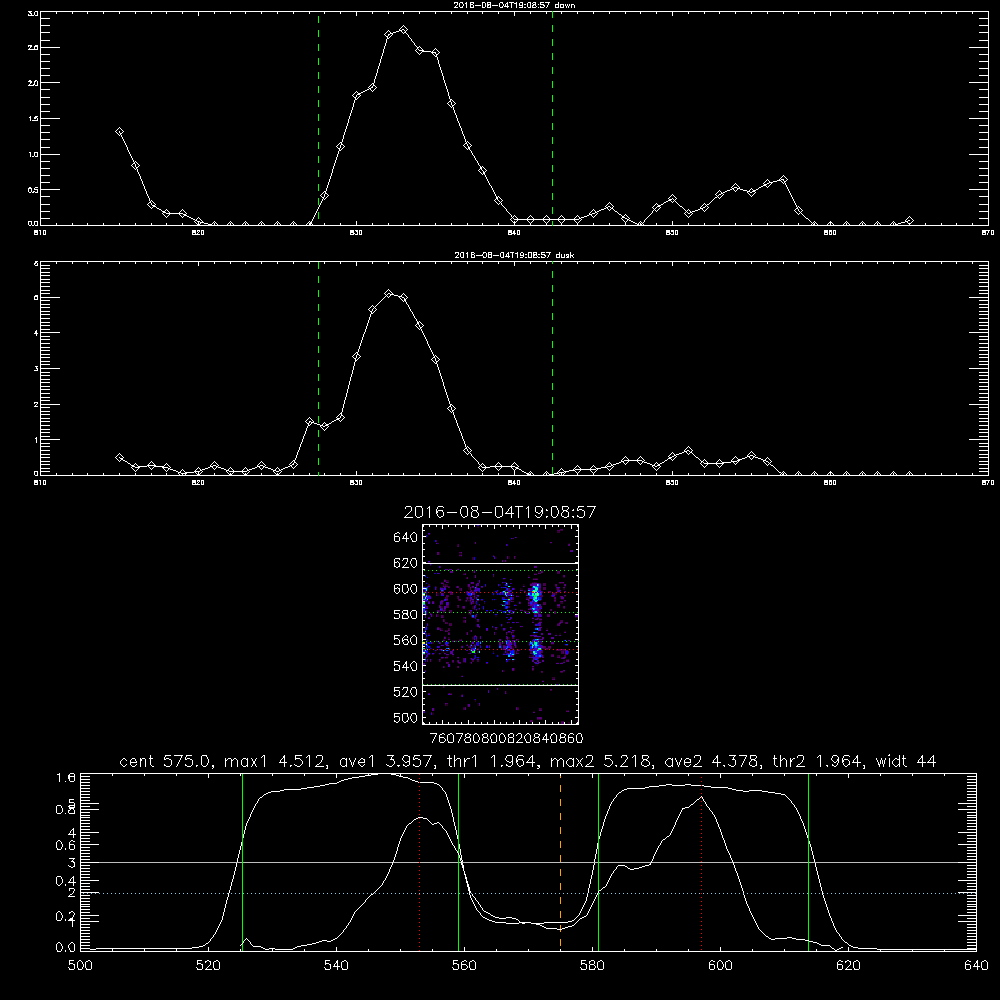
Task: Click the first diamond data point of the dawn curve
Action: [119, 131]
